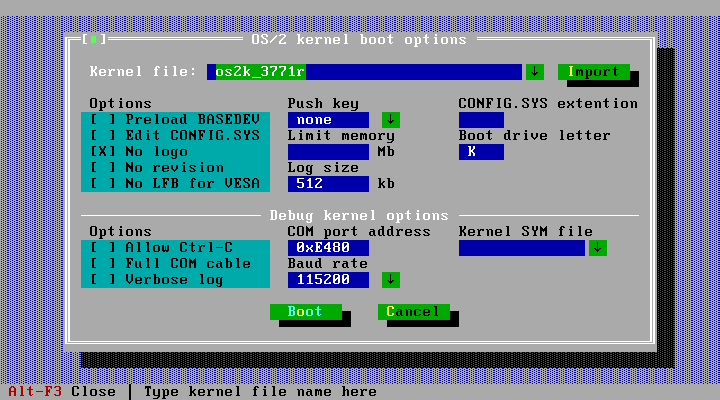
Task: Click the 'Limit memory' label
Action: 342,135
